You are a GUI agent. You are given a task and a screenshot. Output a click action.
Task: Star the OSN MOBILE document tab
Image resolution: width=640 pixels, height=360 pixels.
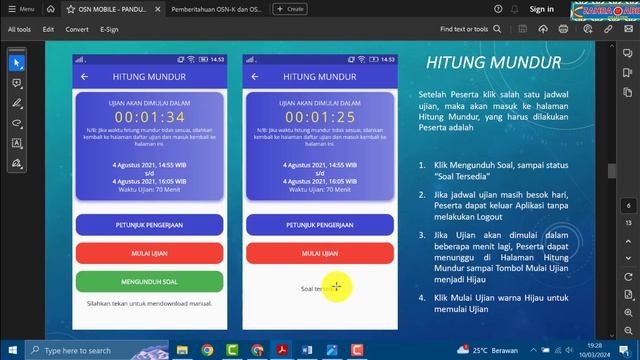click(71, 9)
